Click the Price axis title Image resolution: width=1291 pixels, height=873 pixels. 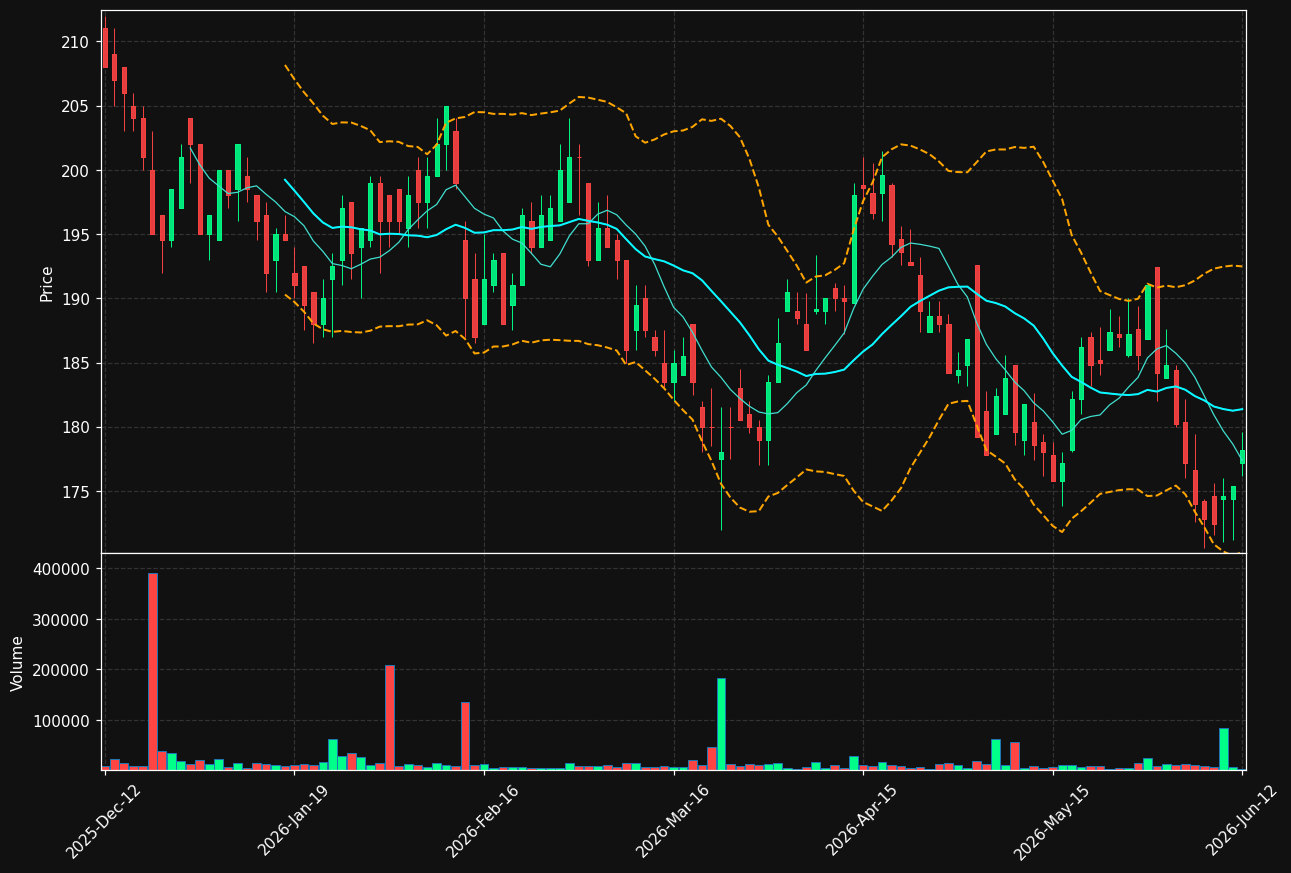coord(47,282)
